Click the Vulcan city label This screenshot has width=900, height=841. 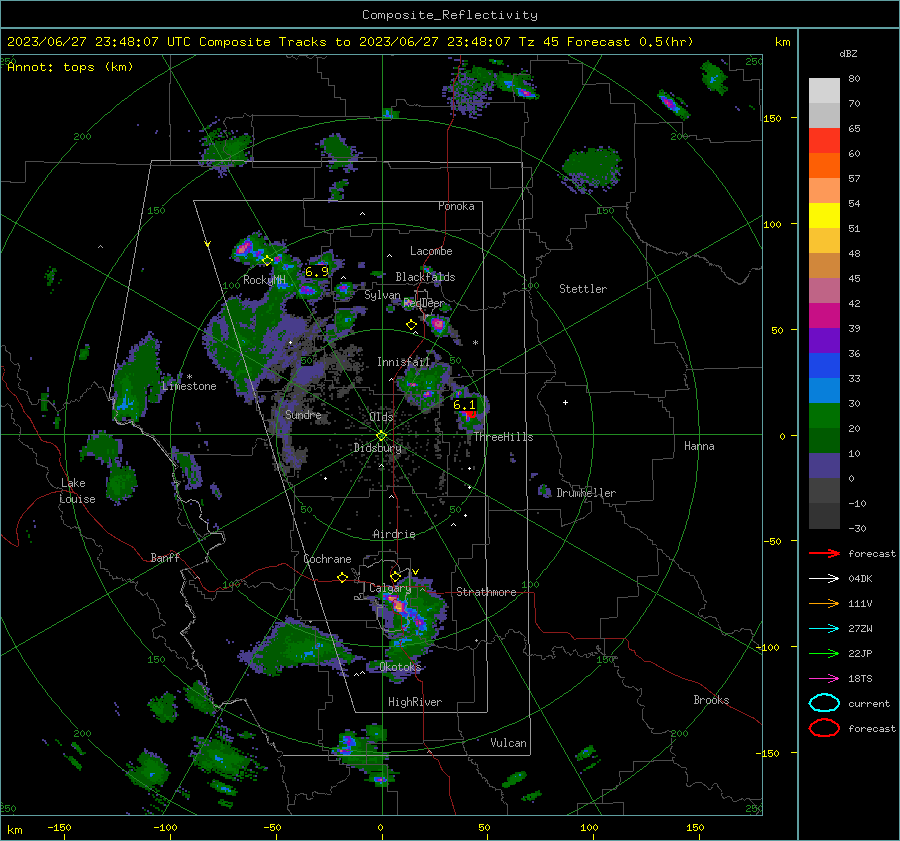point(508,743)
